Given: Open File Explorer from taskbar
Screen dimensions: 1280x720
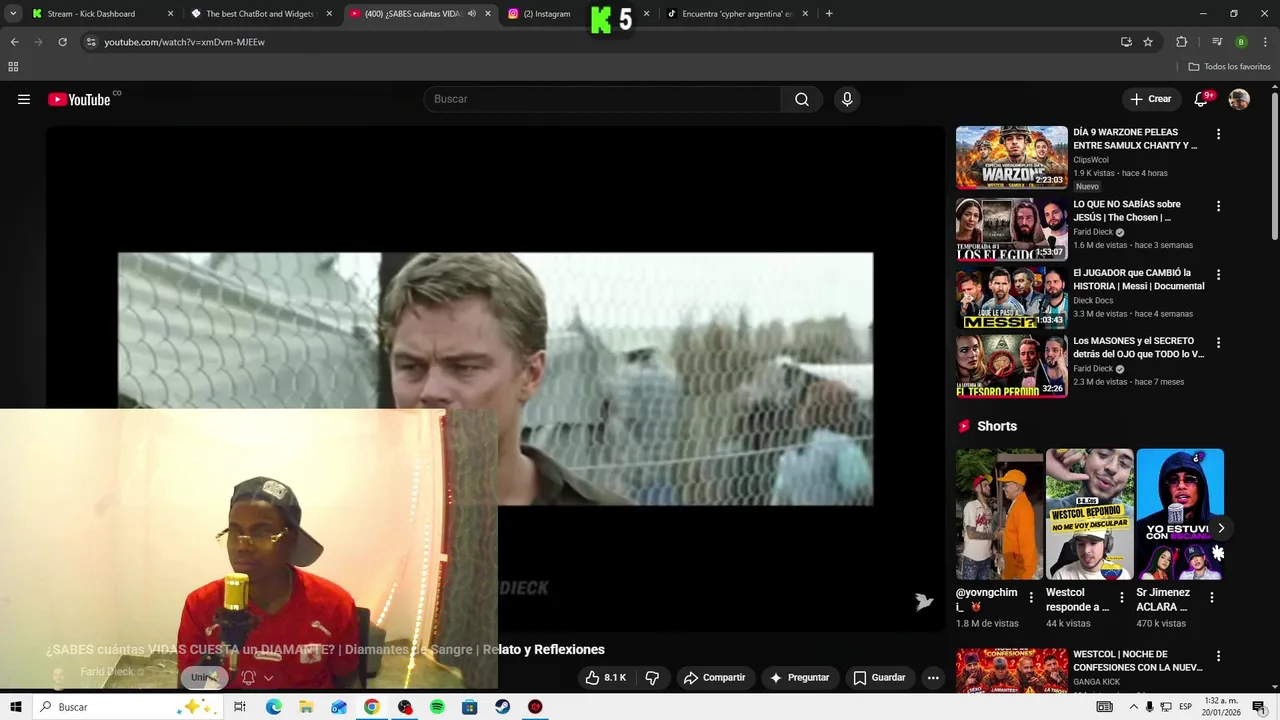Looking at the screenshot, I should [x=306, y=707].
